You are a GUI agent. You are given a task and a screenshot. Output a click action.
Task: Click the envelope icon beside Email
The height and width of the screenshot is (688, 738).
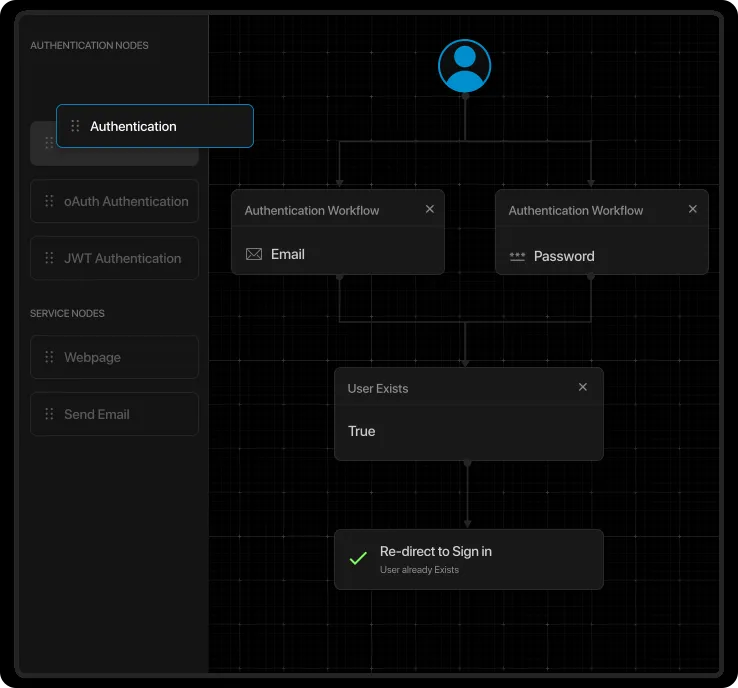[254, 255]
